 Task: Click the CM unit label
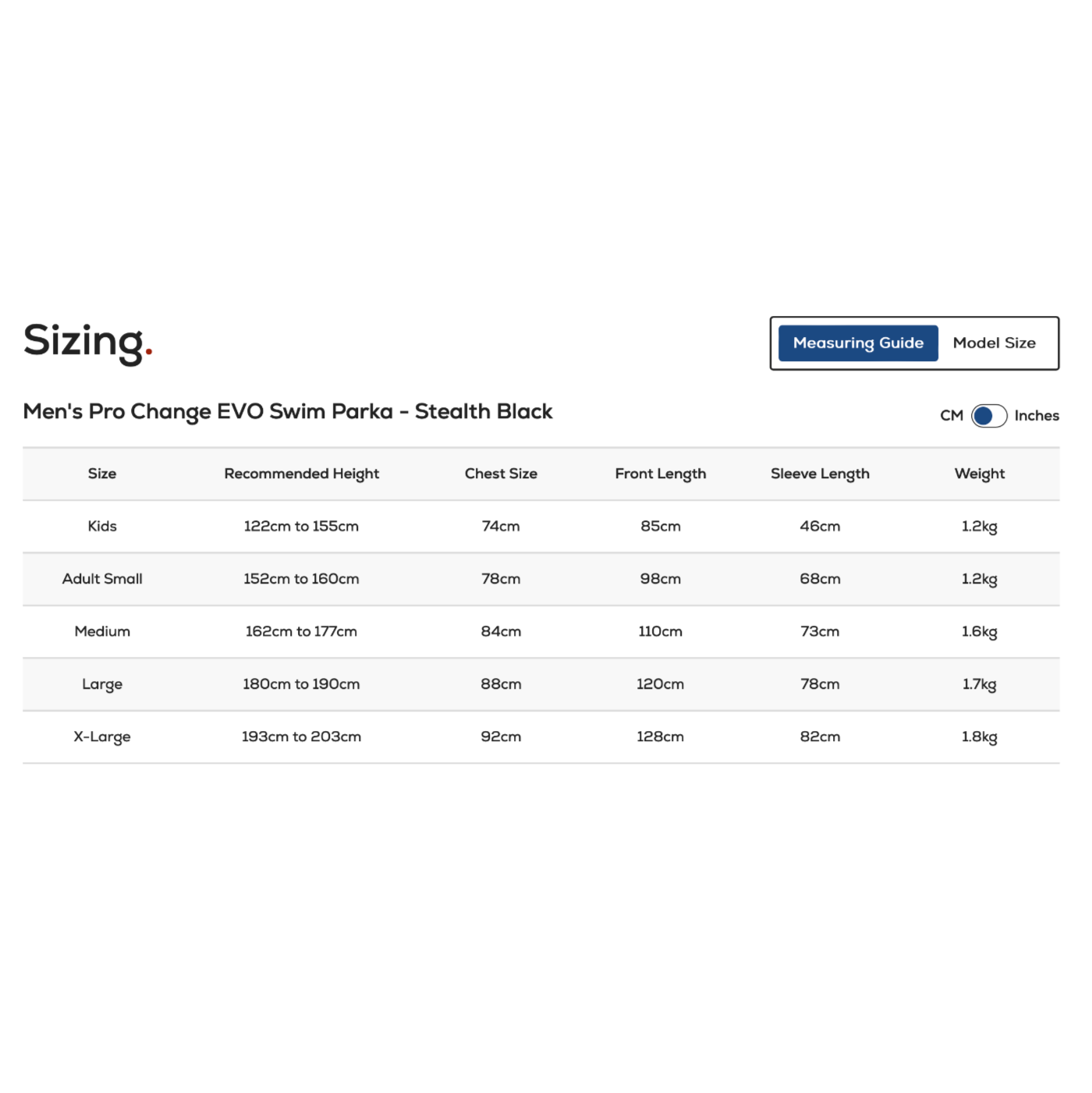click(951, 416)
